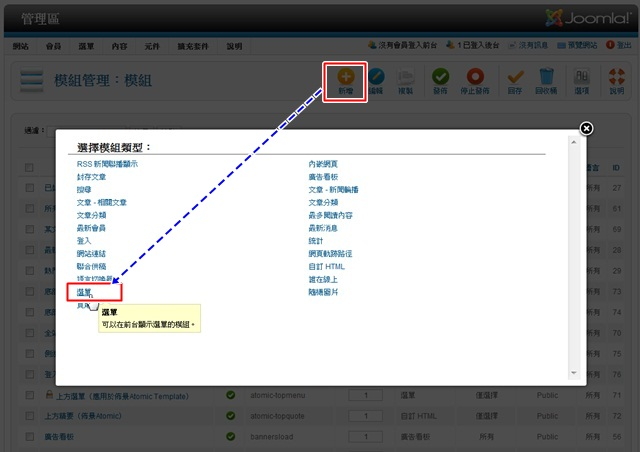
Task: Tick the checkbox in row ID 27
Action: click(x=29, y=188)
